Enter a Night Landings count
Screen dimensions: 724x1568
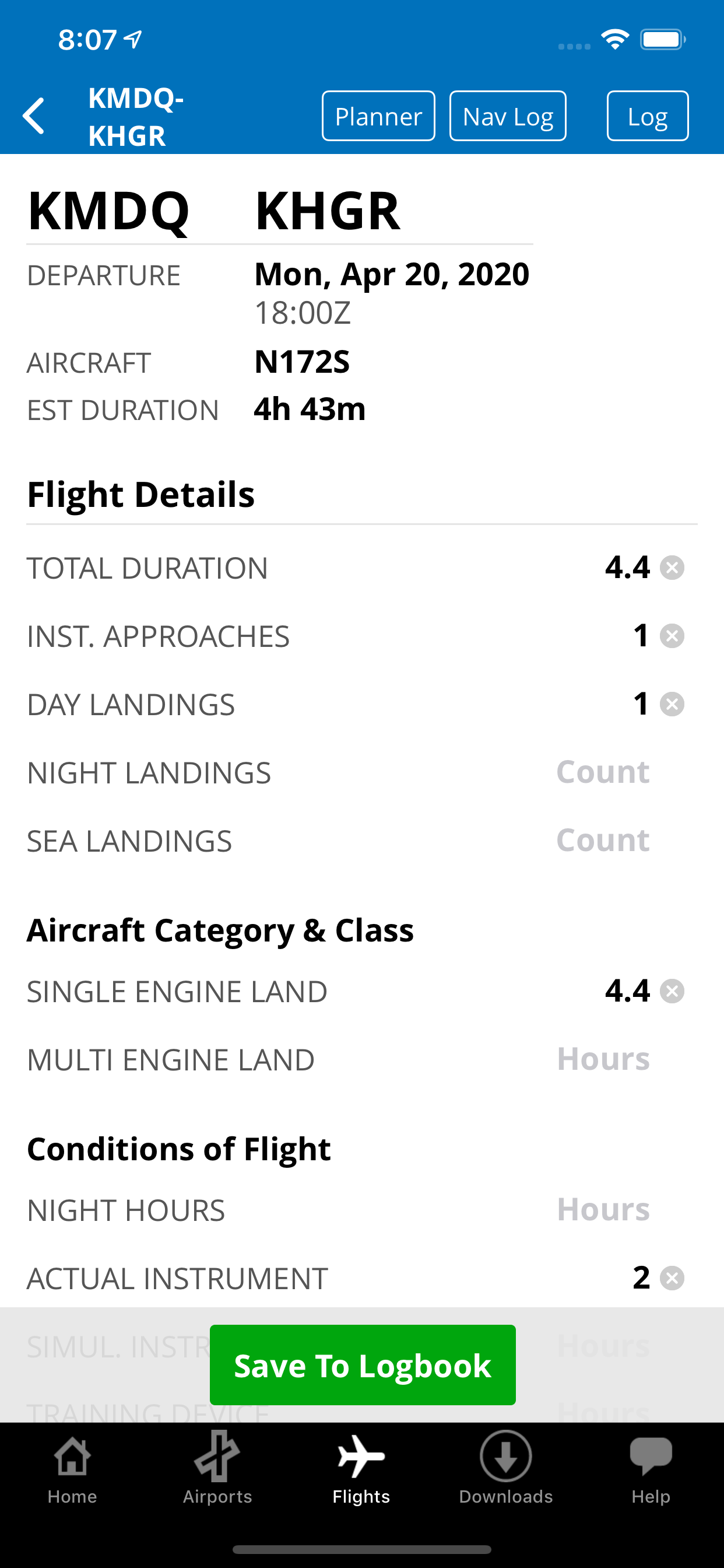point(602,772)
